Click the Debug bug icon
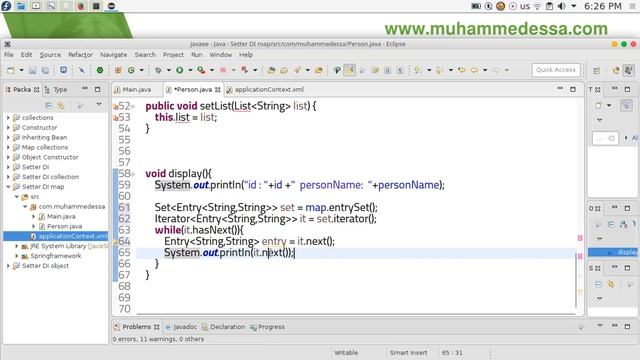This screenshot has height=360, width=640. (x=158, y=70)
